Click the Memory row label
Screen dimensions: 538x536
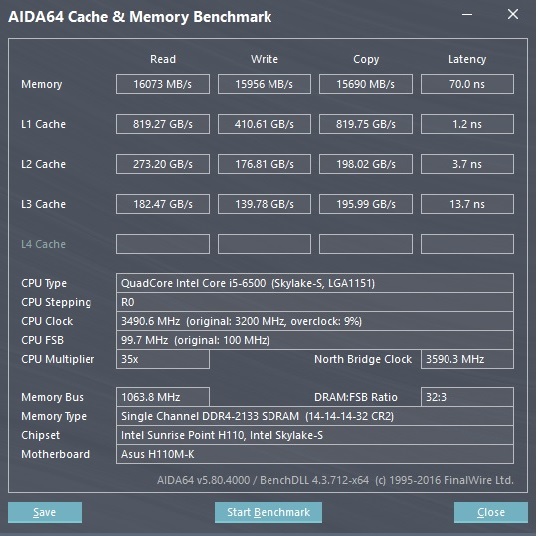point(42,84)
